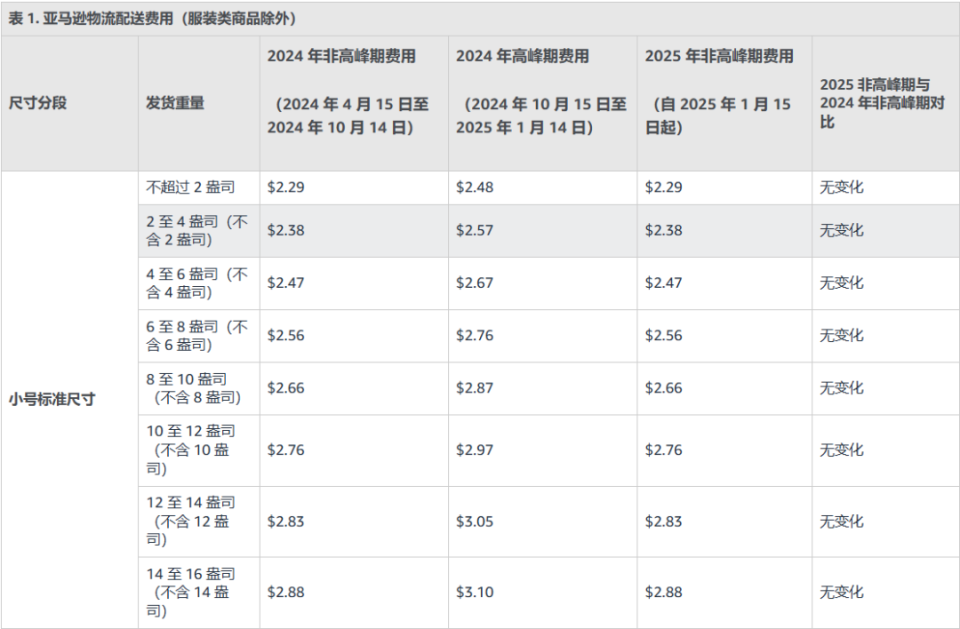Viewport: 960px width, 629px height.
Task: Click the $2.67 peak fee cell
Action: pos(475,283)
